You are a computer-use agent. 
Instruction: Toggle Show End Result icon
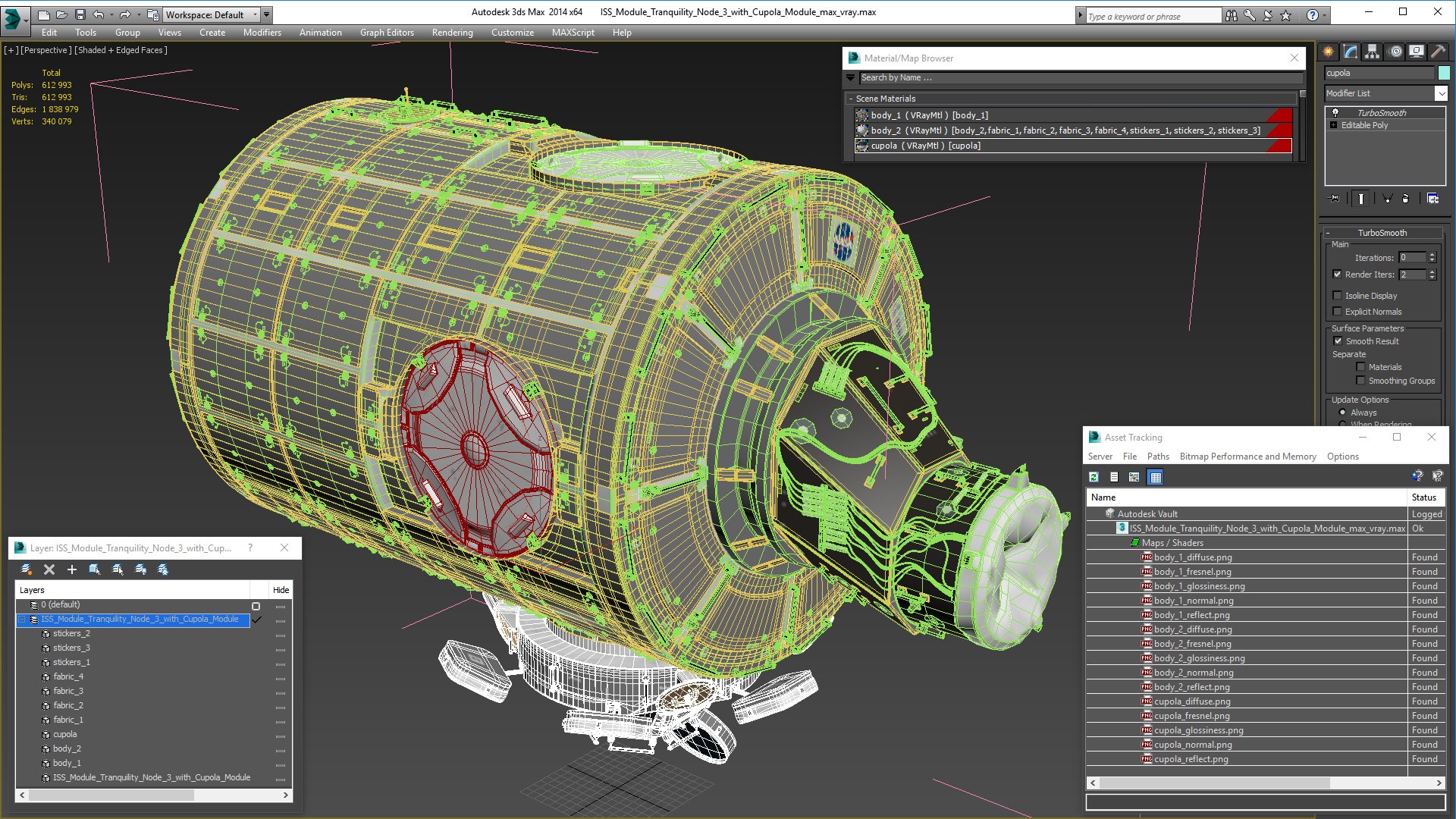pos(1361,199)
